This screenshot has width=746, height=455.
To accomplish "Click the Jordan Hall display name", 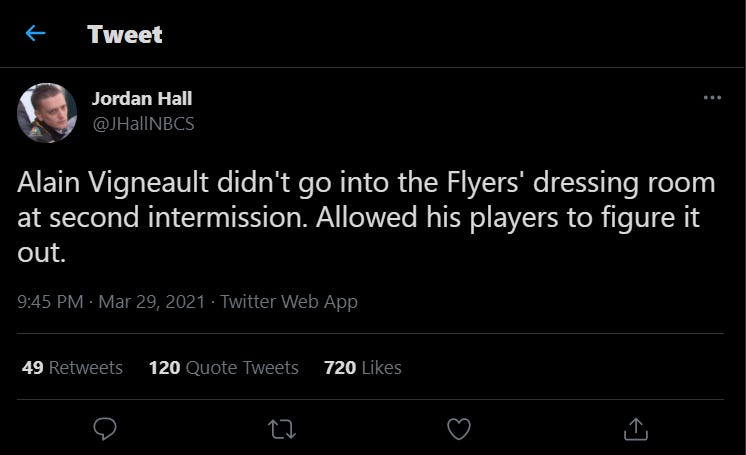I will pyautogui.click(x=141, y=98).
